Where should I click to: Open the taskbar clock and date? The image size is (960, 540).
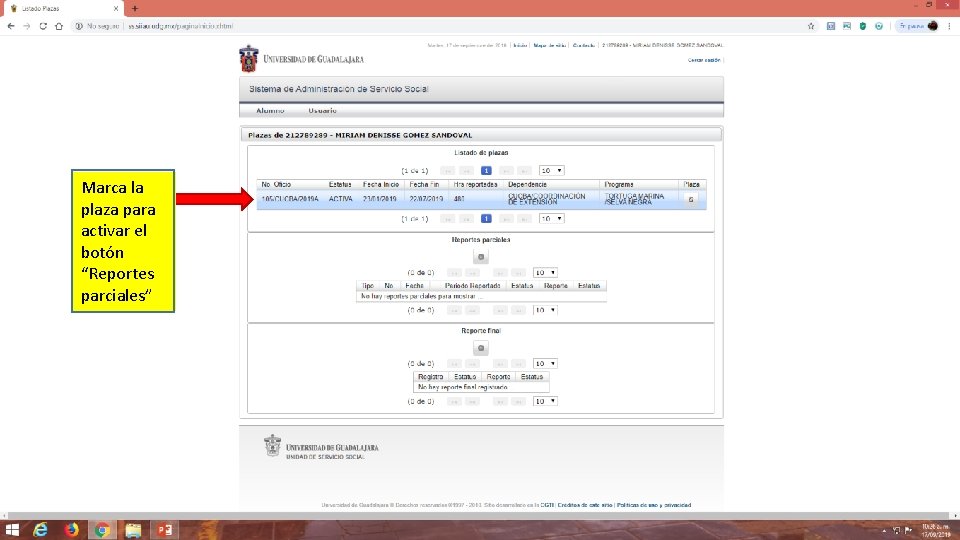936,530
